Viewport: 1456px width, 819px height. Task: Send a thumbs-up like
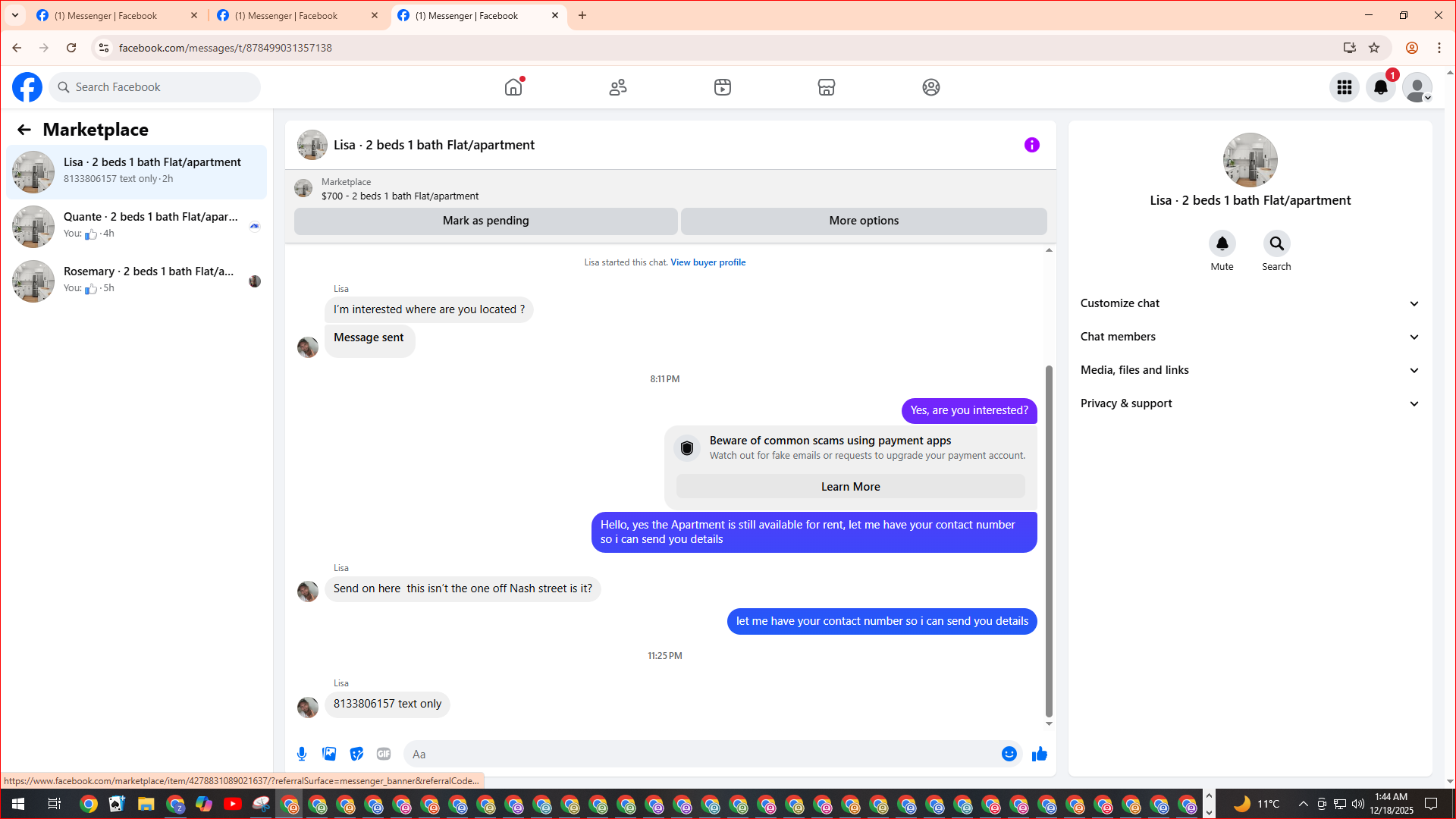click(1039, 754)
